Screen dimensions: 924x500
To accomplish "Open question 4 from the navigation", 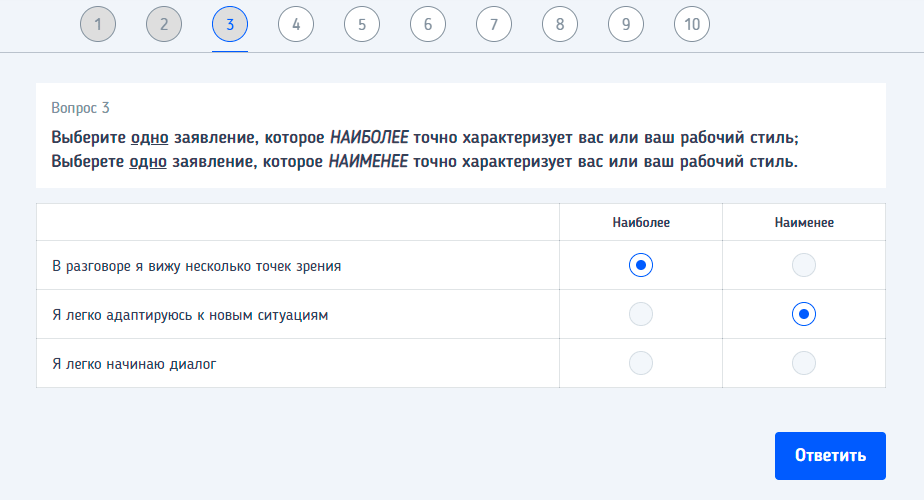I will coord(296,24).
